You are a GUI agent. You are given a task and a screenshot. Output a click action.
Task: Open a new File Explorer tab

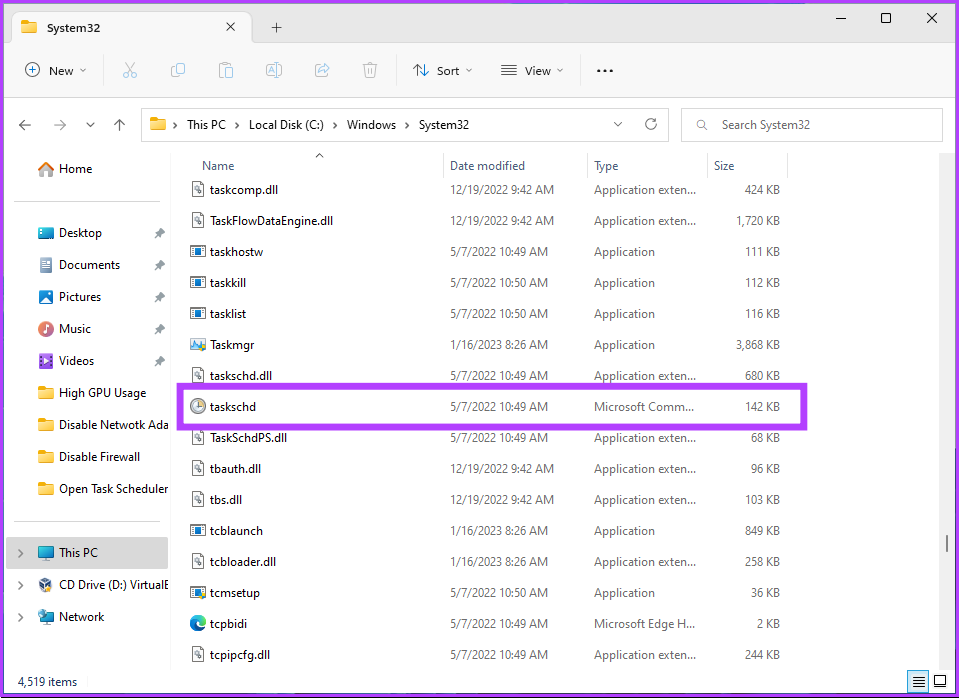277,27
